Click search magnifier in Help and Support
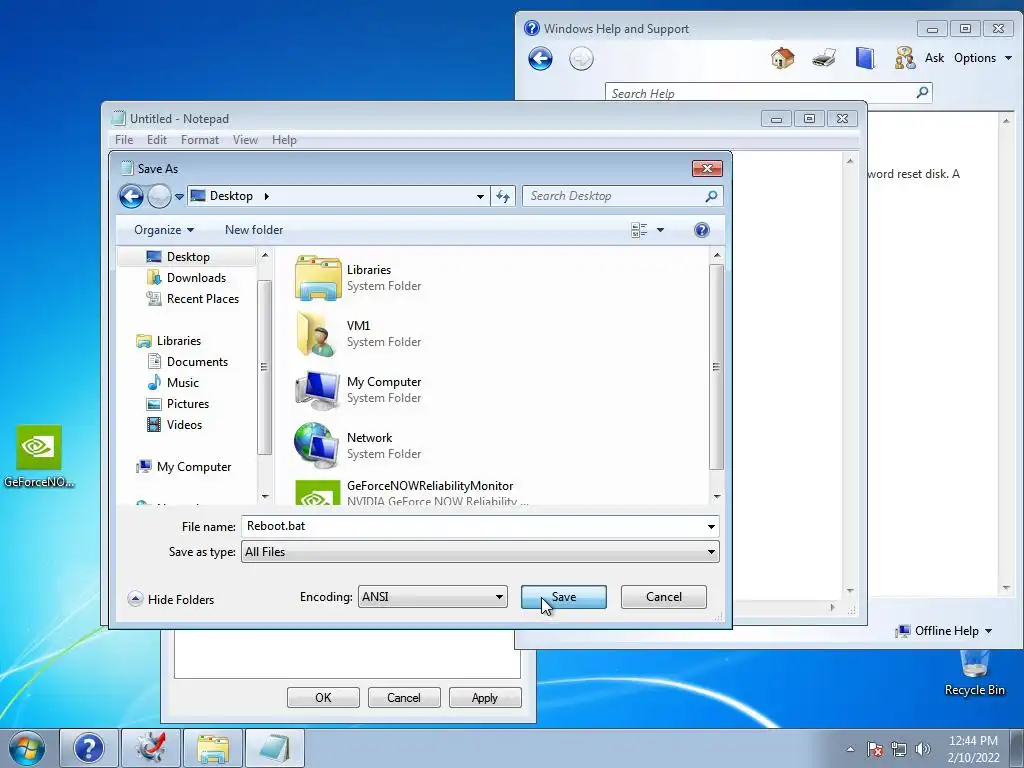 click(x=922, y=93)
